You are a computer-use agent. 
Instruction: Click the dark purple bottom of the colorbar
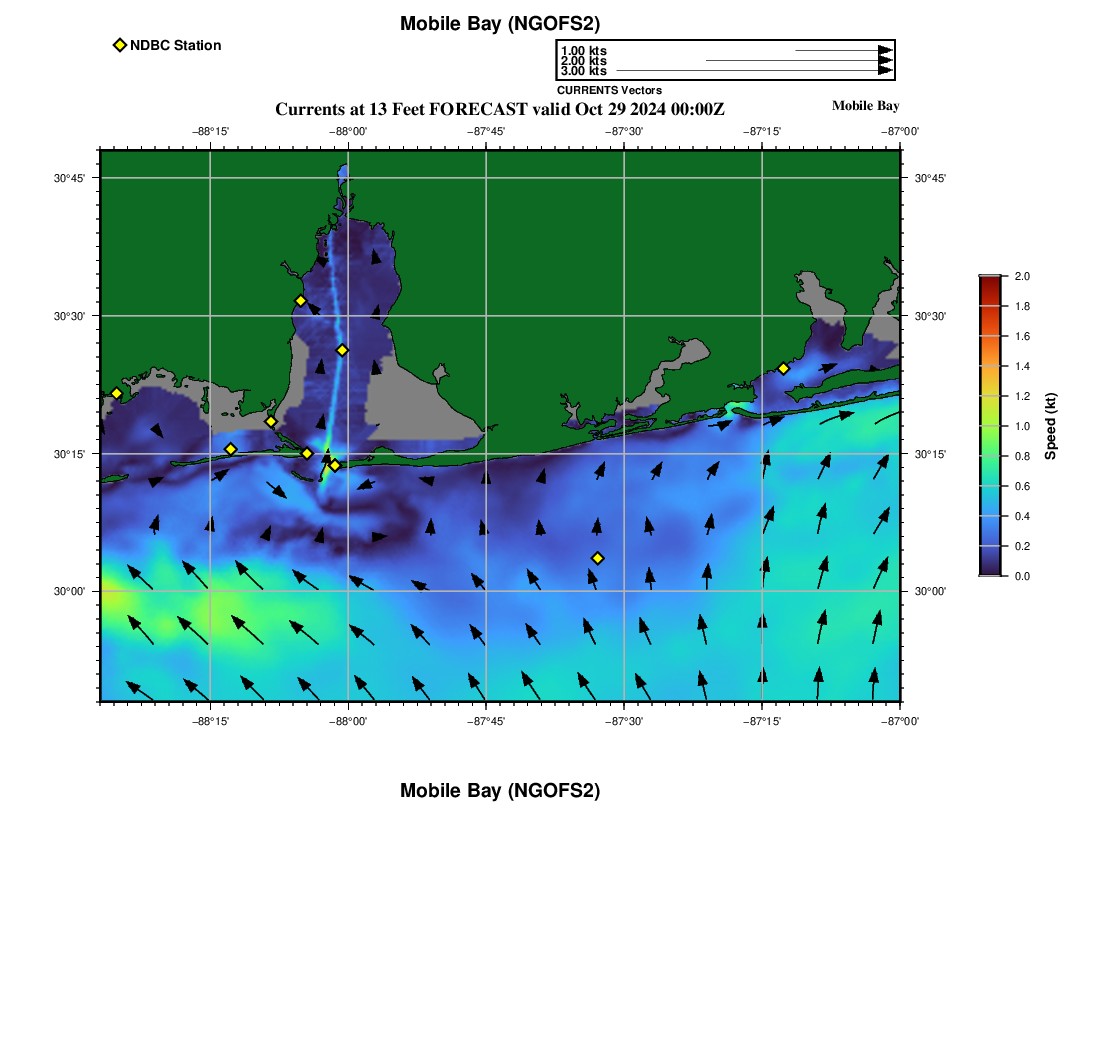point(990,568)
